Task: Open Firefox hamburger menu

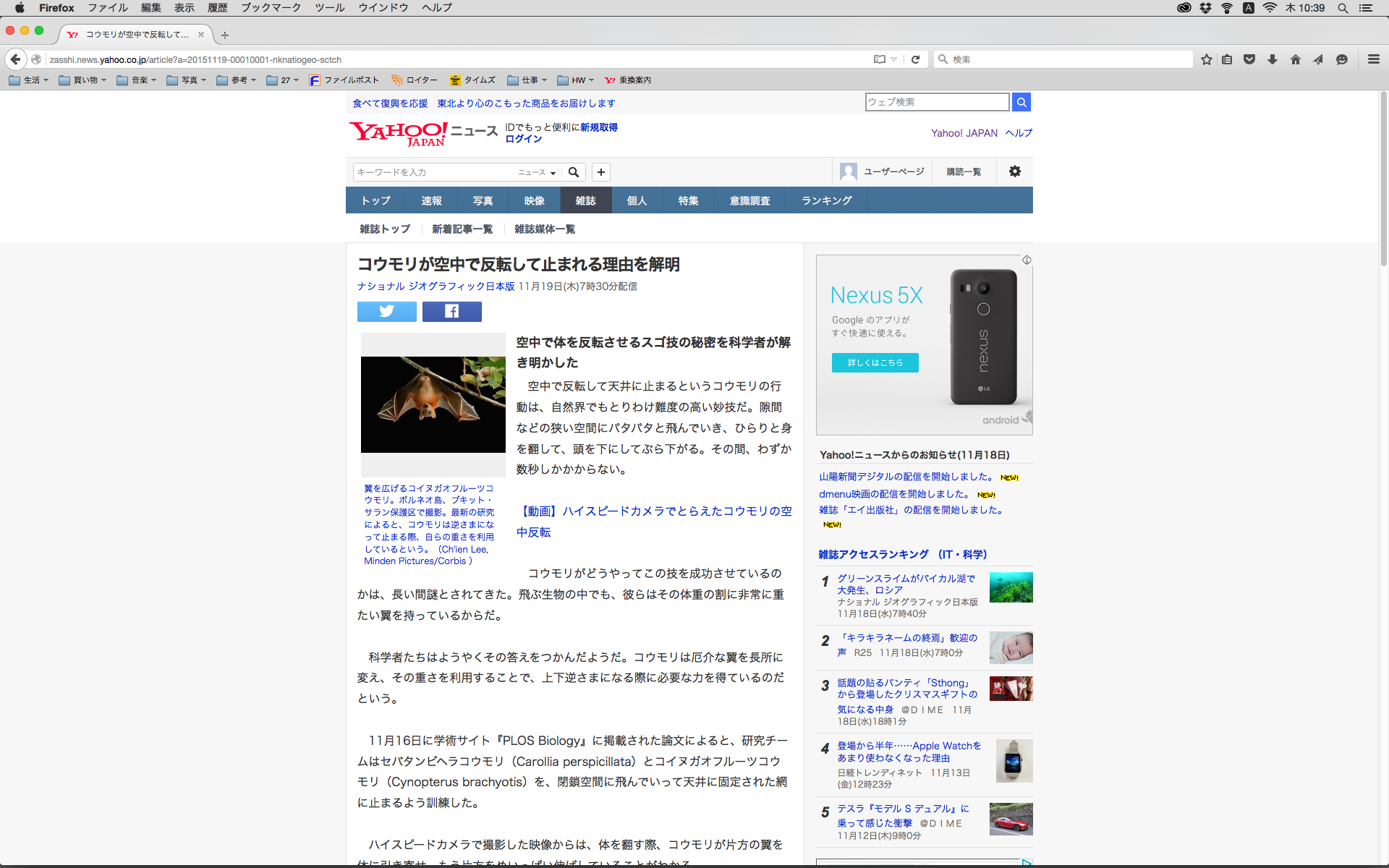Action: coord(1373,59)
